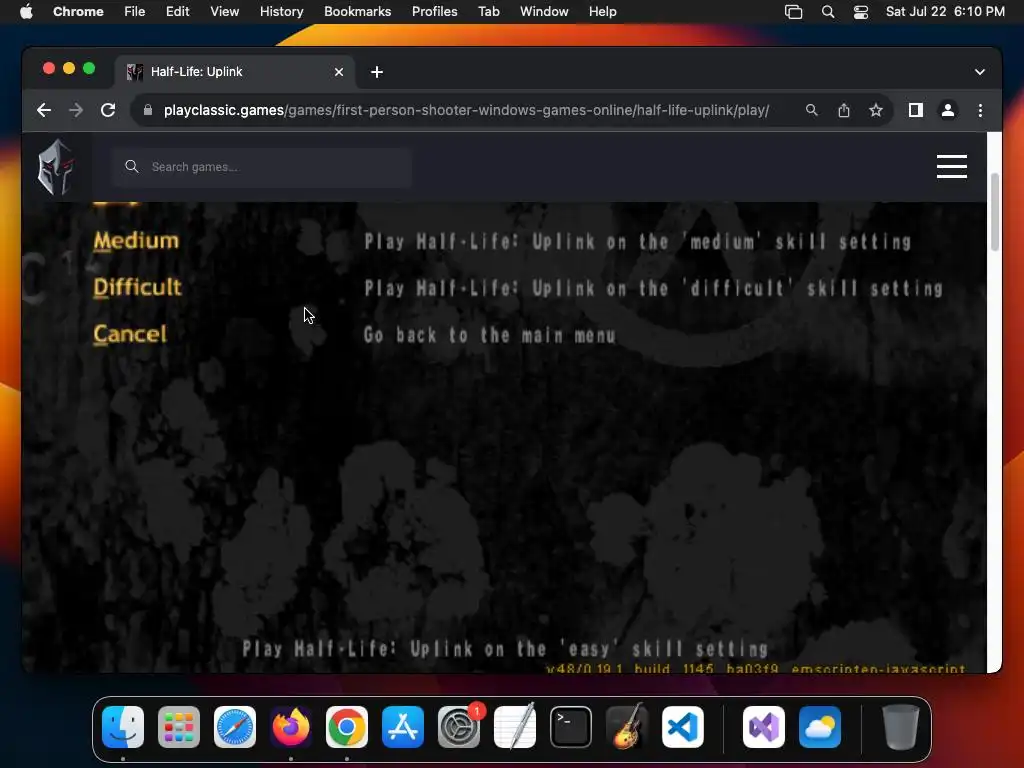Click the search magnifier in games search
Image resolution: width=1024 pixels, height=768 pixels.
pos(132,167)
